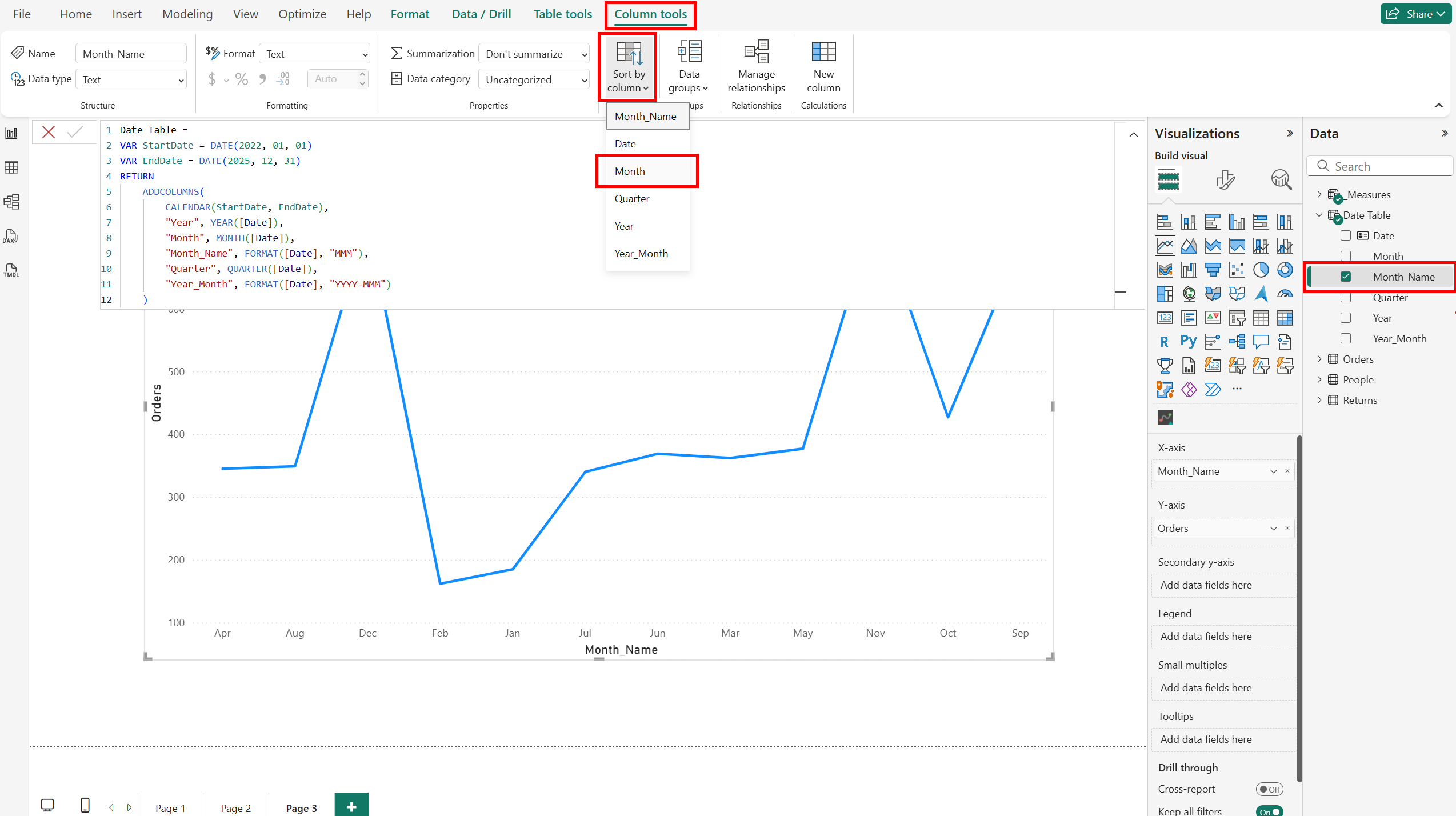The width and height of the screenshot is (1456, 816).
Task: Open the Modeling ribbon tab
Action: (187, 14)
